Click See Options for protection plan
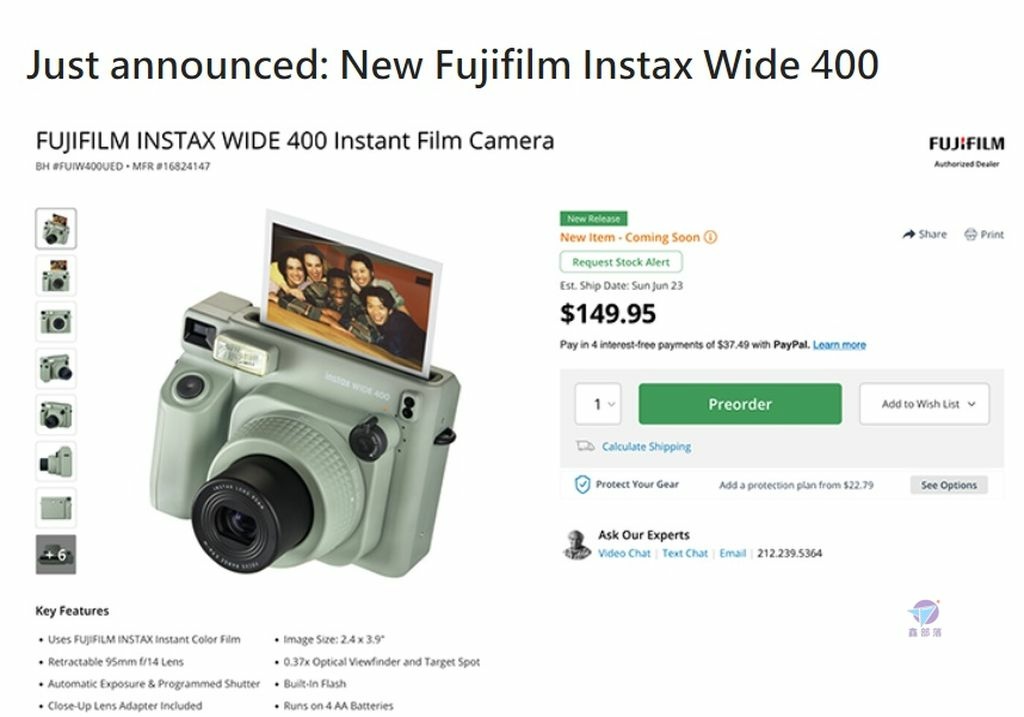Viewport: 1024px width, 717px height. click(949, 485)
